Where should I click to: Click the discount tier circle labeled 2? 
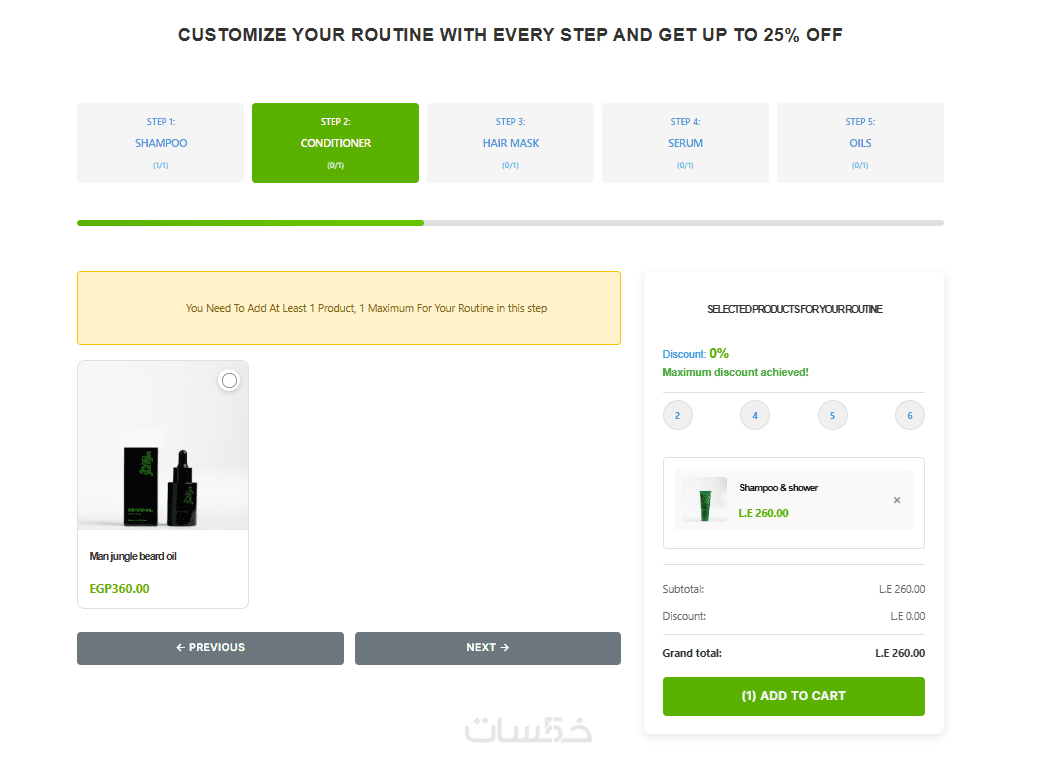[x=677, y=415]
